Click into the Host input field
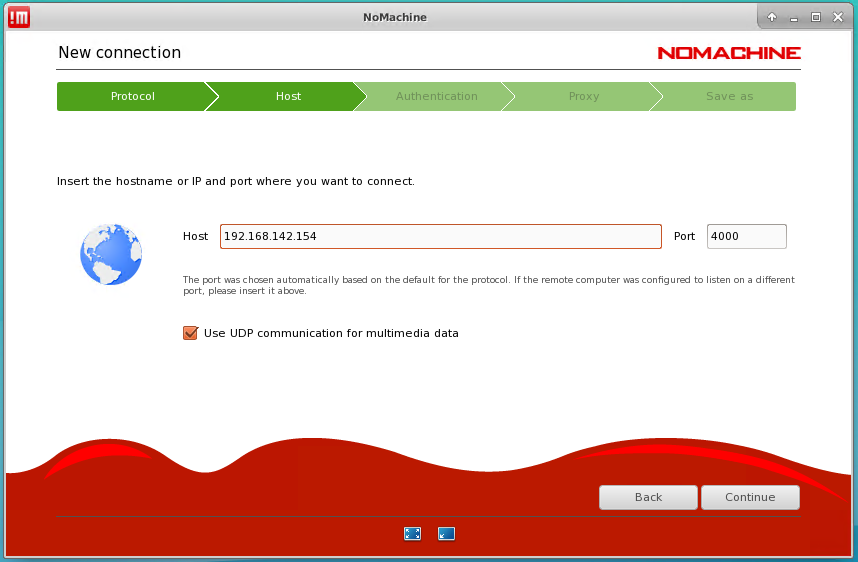Image resolution: width=858 pixels, height=562 pixels. click(441, 236)
